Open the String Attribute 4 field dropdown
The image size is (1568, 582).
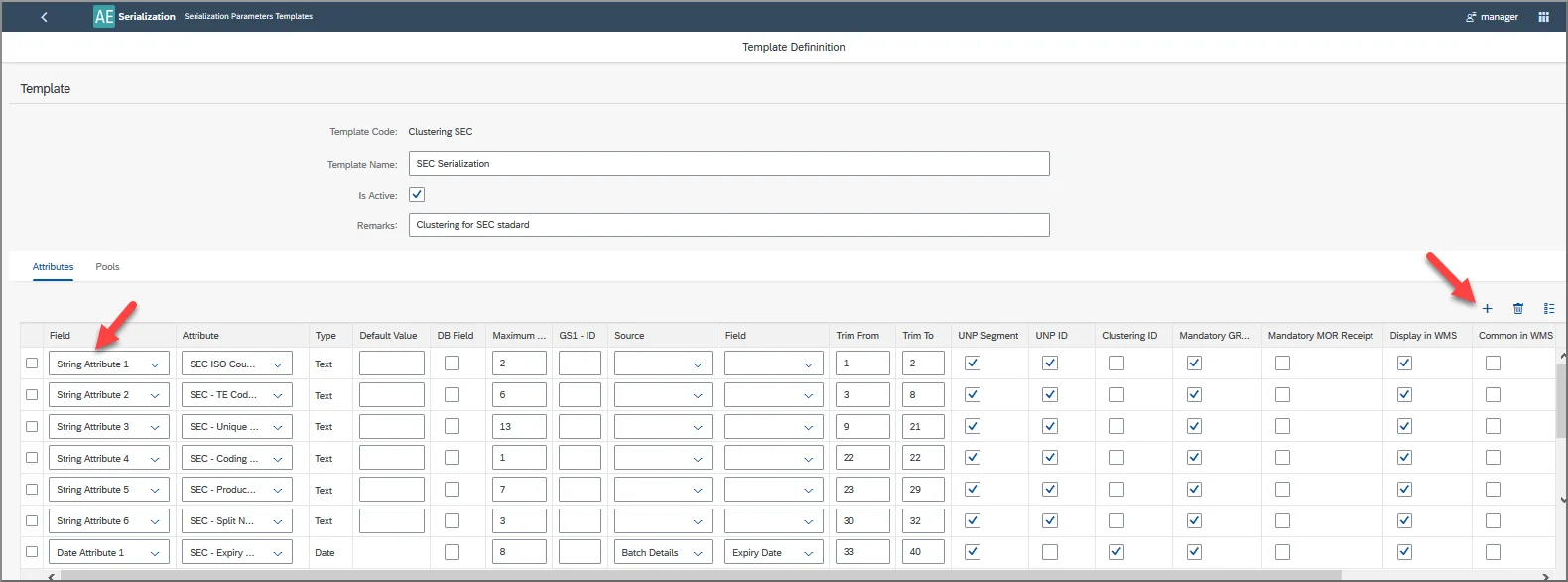(x=109, y=458)
